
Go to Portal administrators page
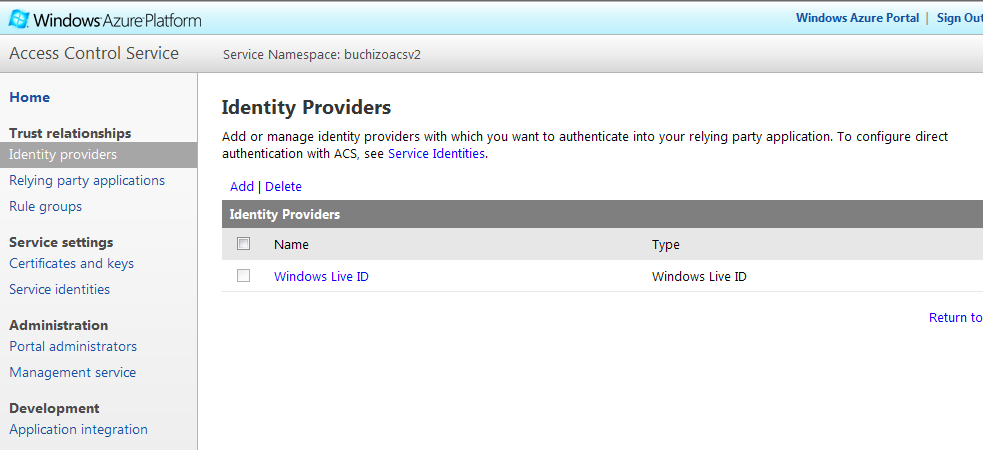(73, 347)
